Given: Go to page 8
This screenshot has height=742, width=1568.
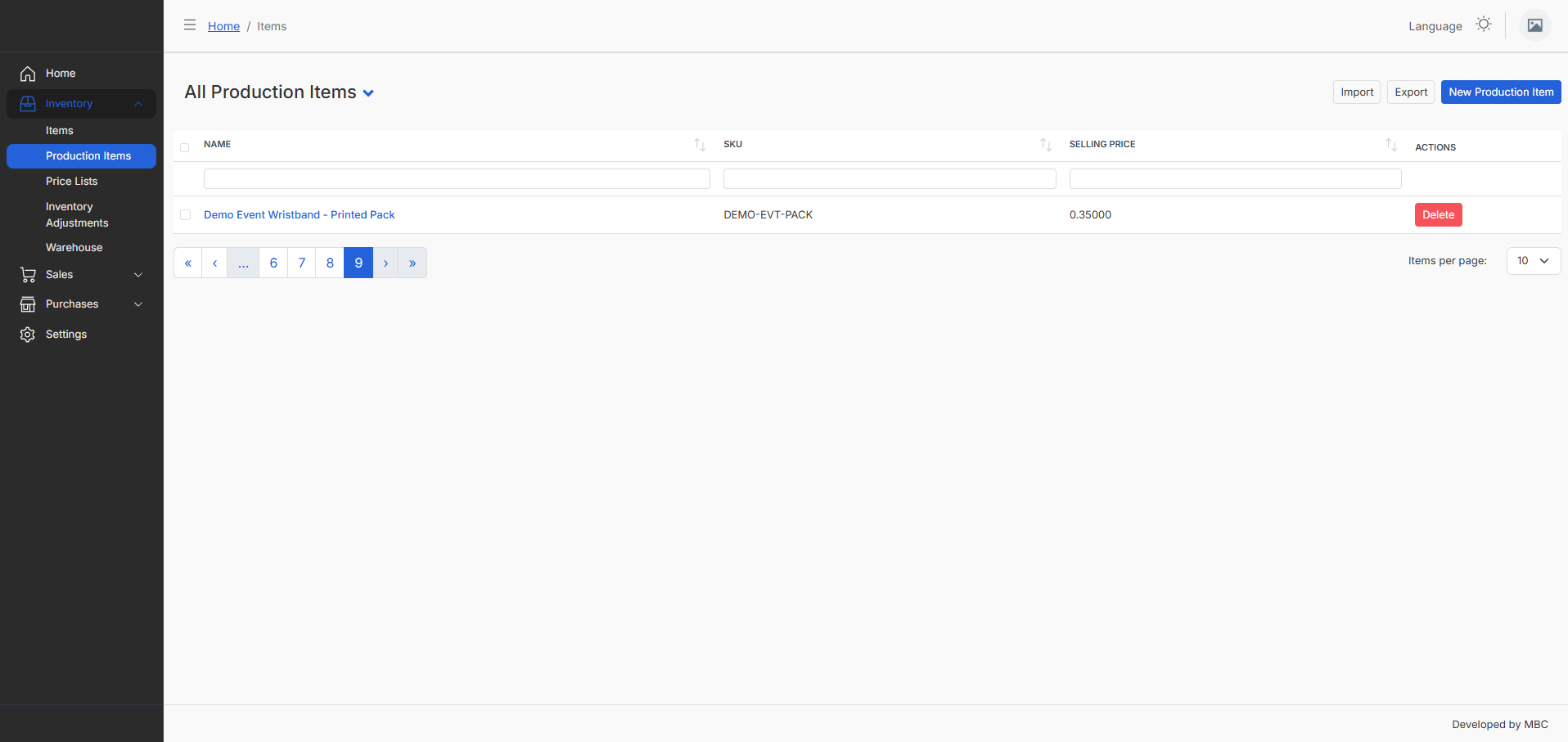Looking at the screenshot, I should [x=330, y=263].
